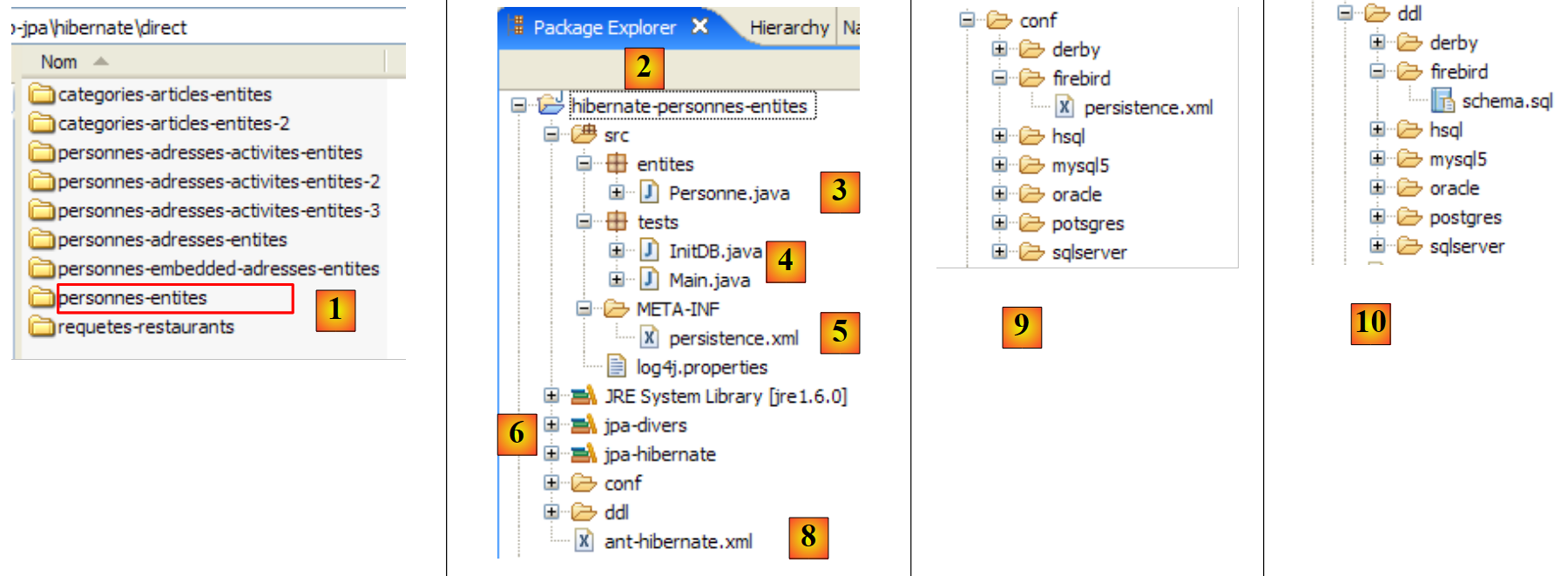Image resolution: width=1568 pixels, height=576 pixels.
Task: Click the personnes-entites folder icon
Action: point(41,298)
